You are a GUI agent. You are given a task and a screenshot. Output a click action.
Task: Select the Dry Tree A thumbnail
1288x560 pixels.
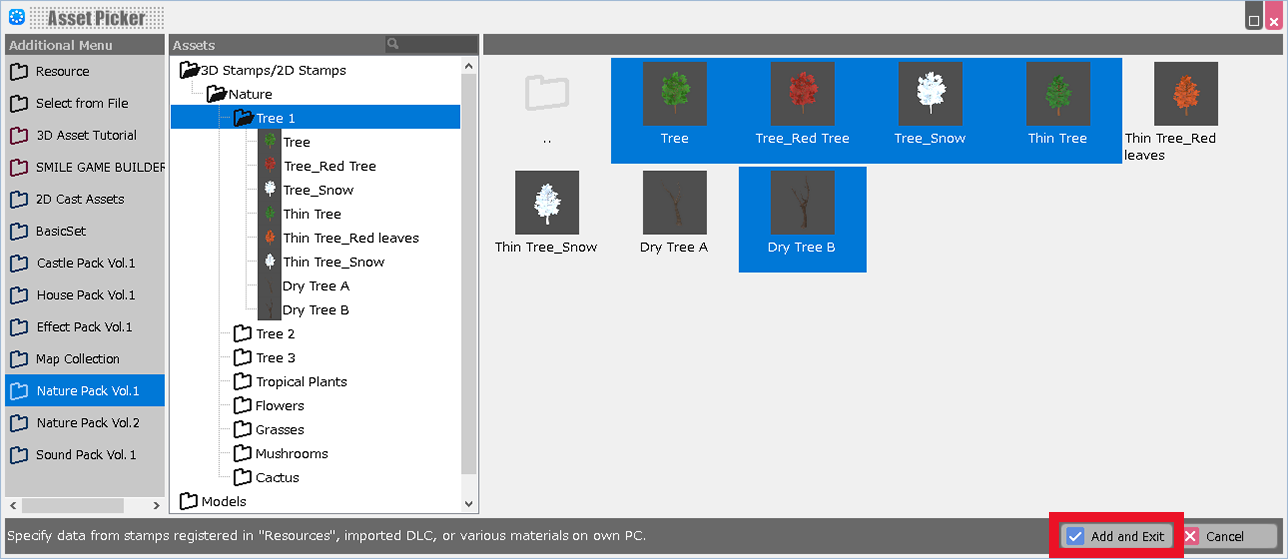tap(674, 204)
